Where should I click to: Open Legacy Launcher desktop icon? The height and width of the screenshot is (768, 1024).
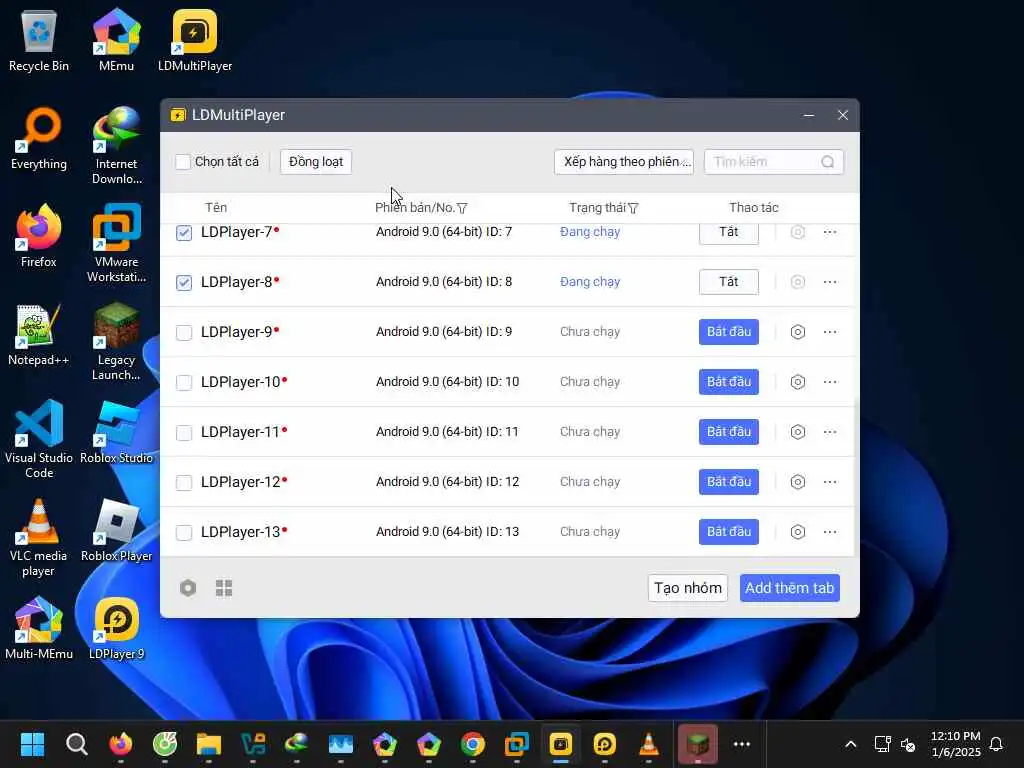(x=116, y=341)
